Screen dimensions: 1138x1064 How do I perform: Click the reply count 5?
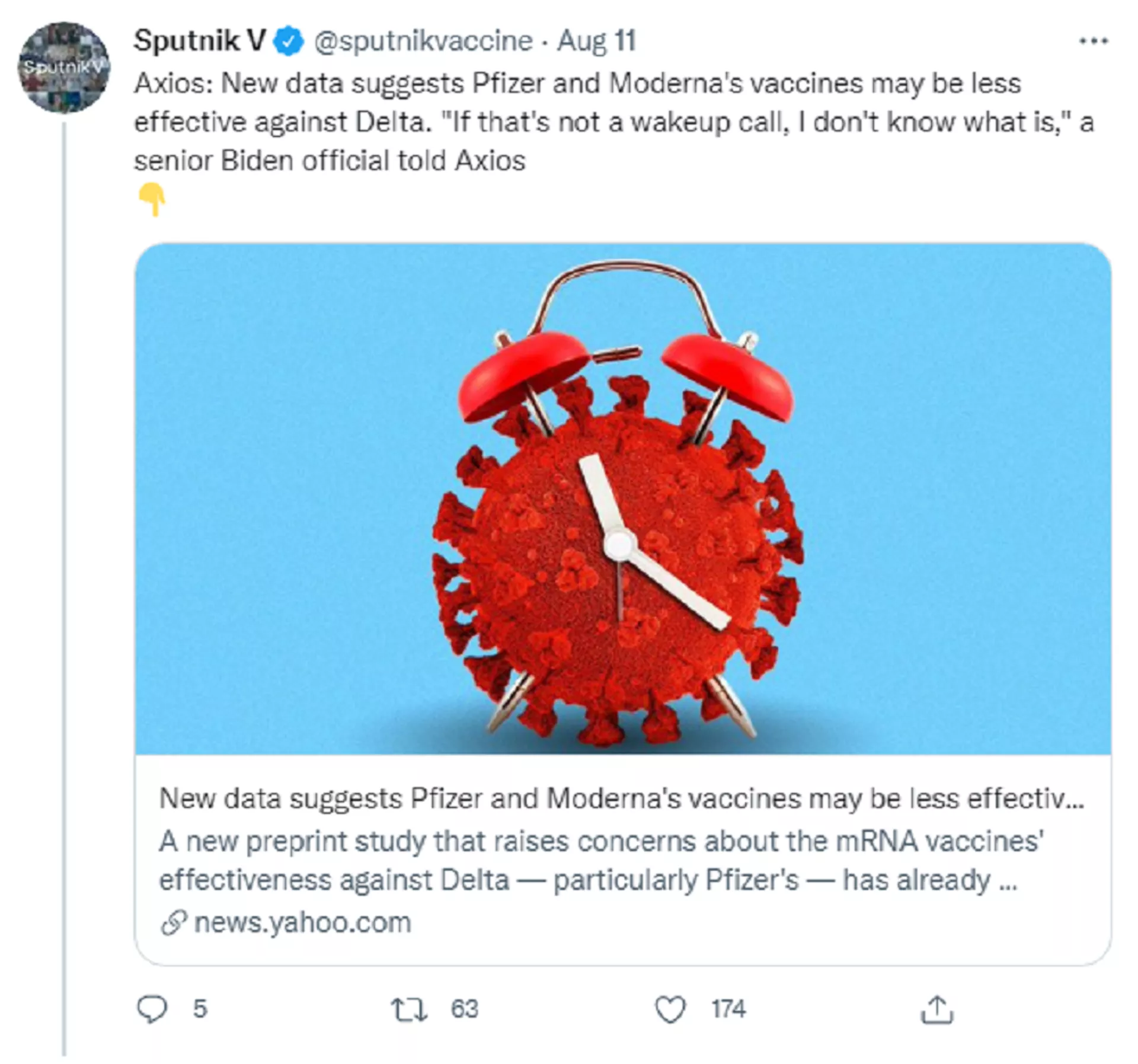(200, 1009)
